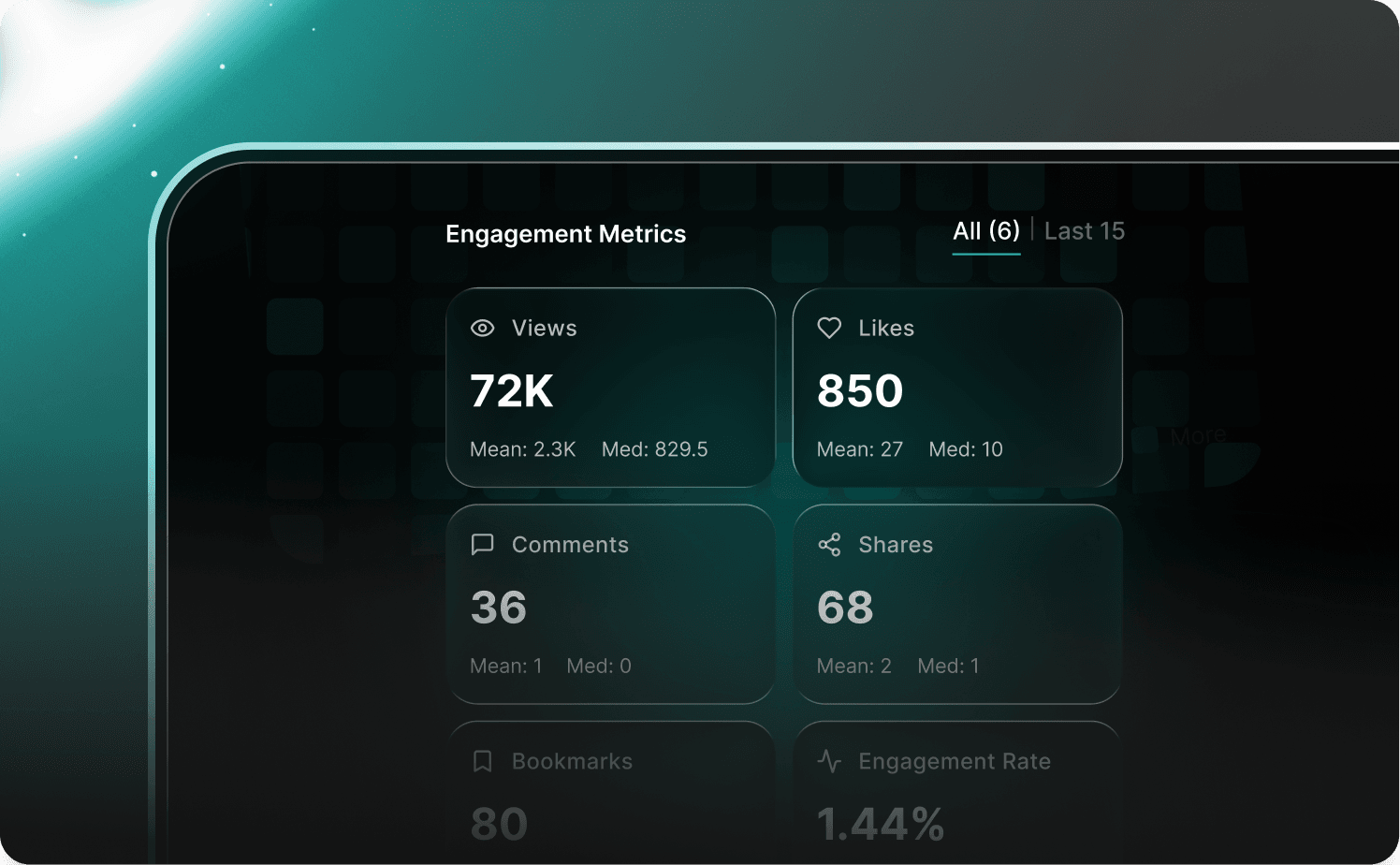The height and width of the screenshot is (865, 1400).
Task: Click the Med: 829.5 text
Action: coord(655,449)
